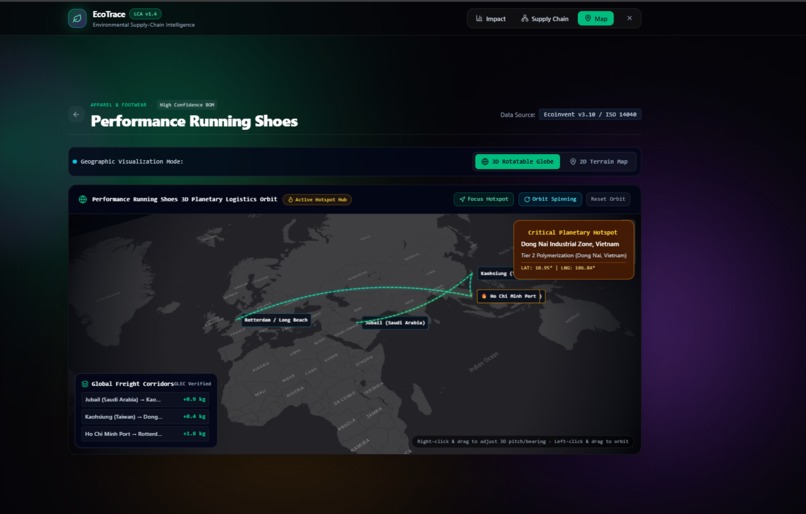Click the Kaohsiung (Taiwan) freight corridor row
This screenshot has height=514, width=806.
(145, 417)
